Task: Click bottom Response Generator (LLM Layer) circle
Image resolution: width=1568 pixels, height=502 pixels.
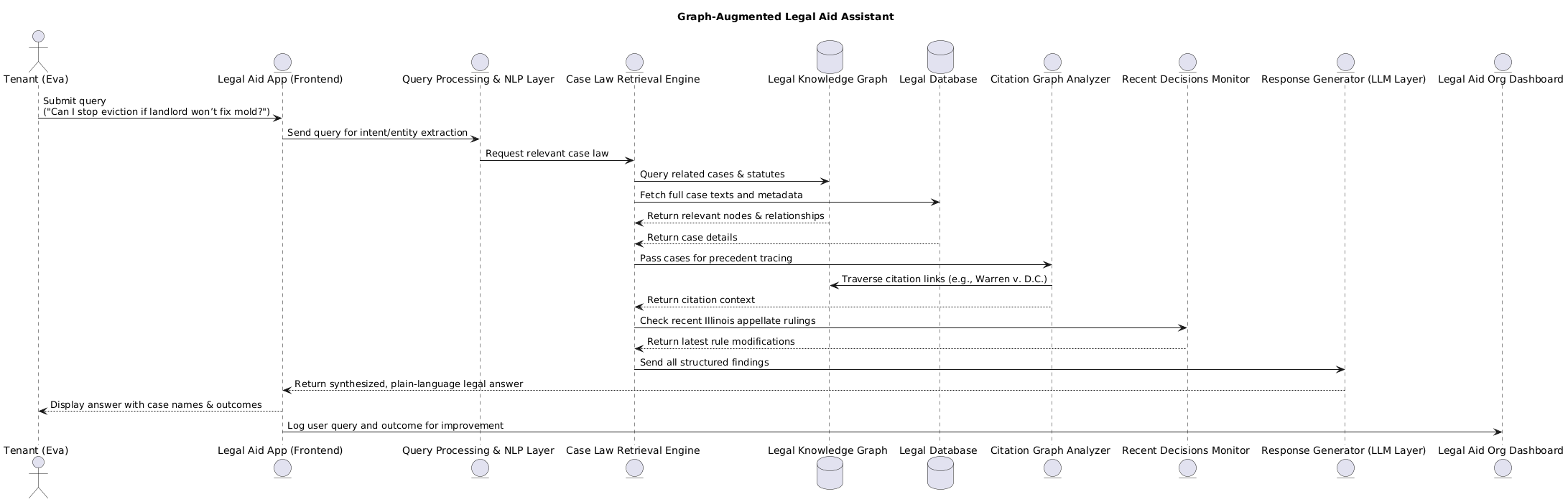Action: (x=1345, y=468)
